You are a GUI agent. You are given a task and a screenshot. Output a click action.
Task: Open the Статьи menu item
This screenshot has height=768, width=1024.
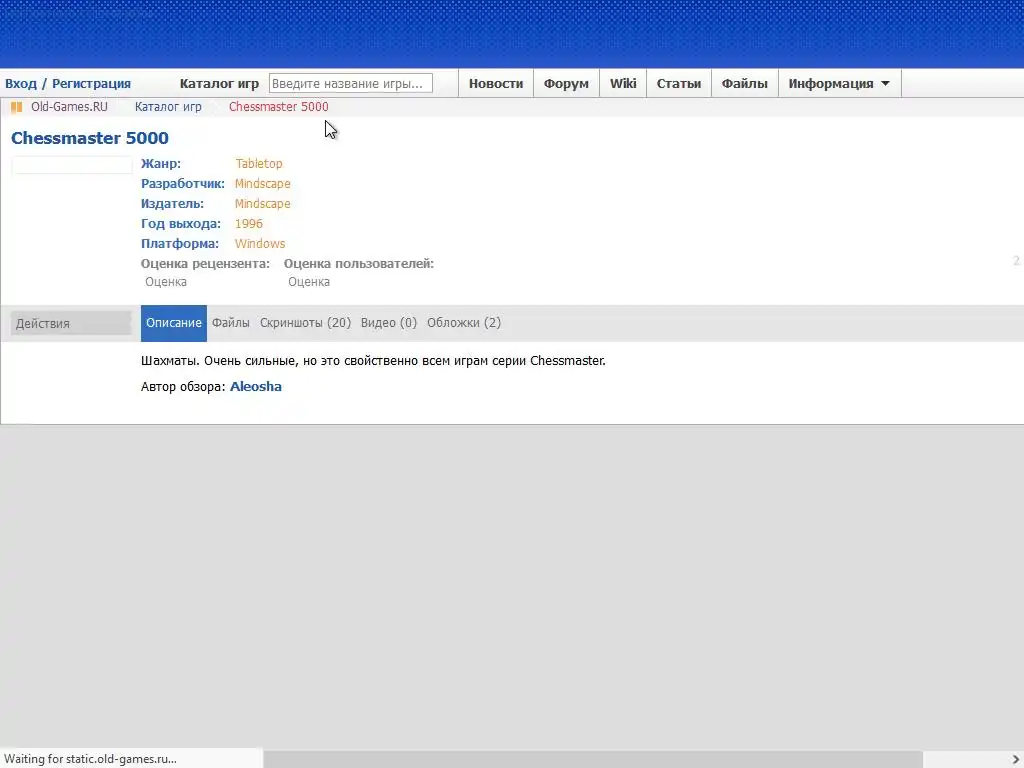(x=679, y=84)
